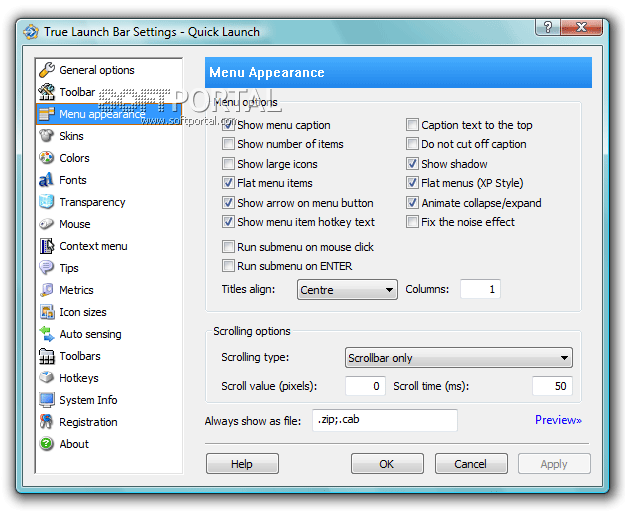This screenshot has height=512, width=625.
Task: Click the Skins shirt icon
Action: point(47,135)
